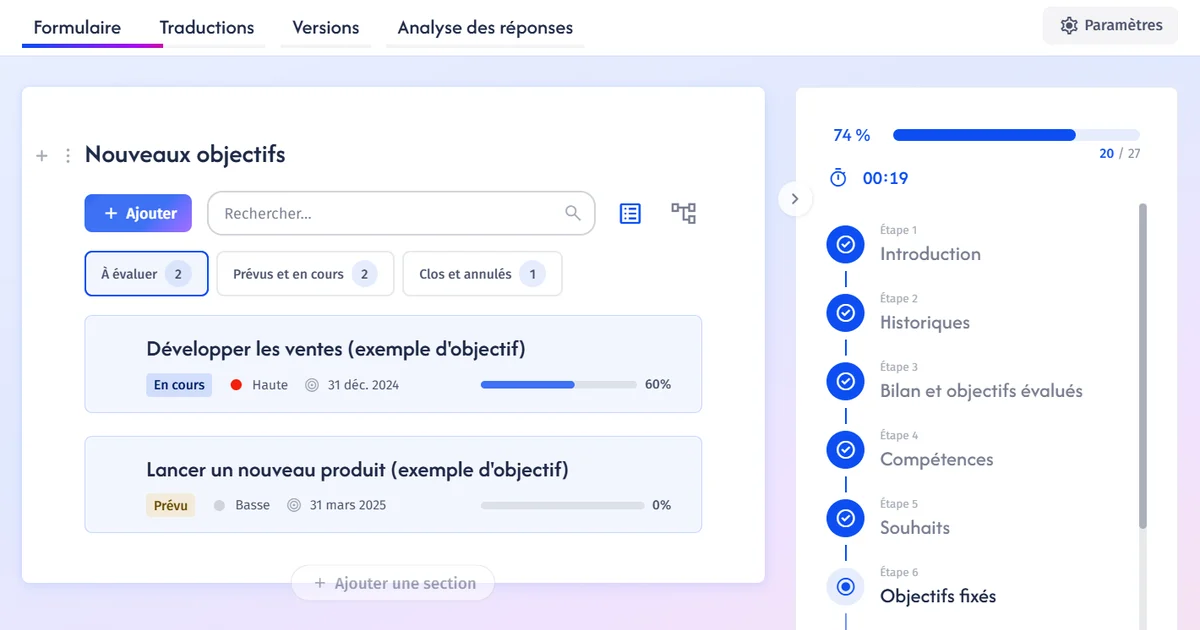This screenshot has height=630, width=1200.
Task: Click the check icon for Étape 5 Souhaits
Action: click(x=846, y=518)
